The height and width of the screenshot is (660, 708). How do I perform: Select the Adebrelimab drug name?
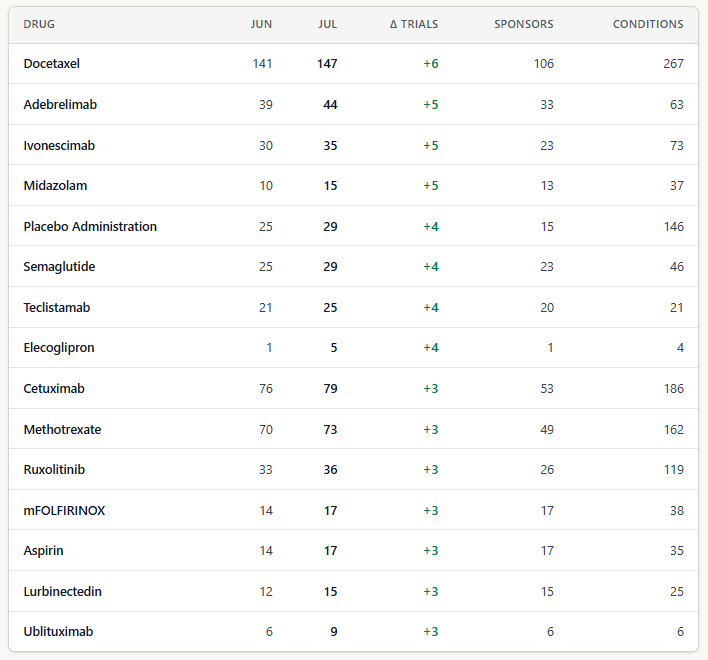(60, 105)
